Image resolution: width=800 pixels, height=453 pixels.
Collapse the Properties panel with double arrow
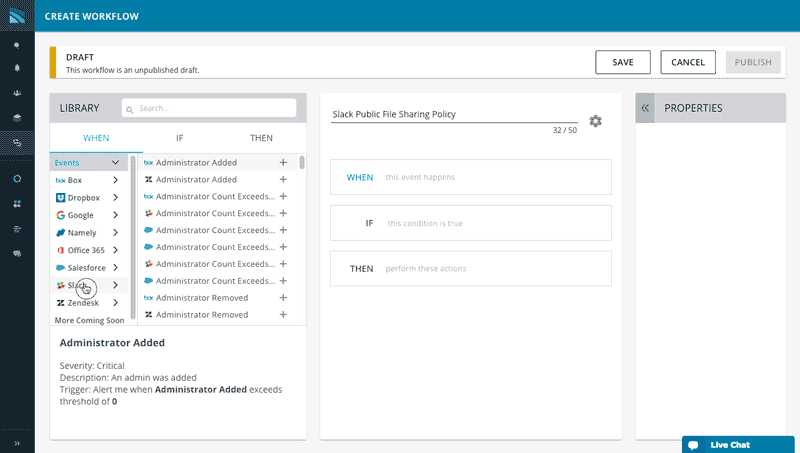(645, 108)
